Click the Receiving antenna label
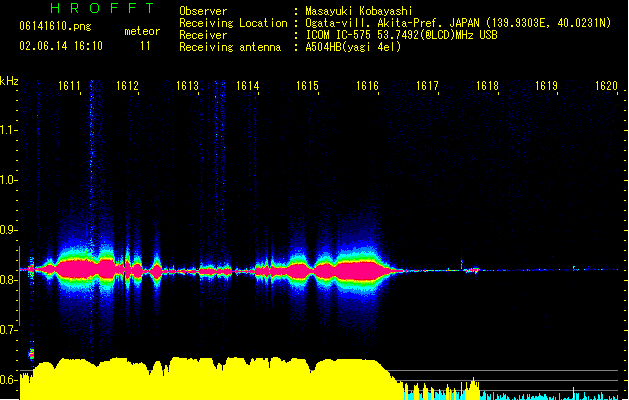 click(x=230, y=47)
